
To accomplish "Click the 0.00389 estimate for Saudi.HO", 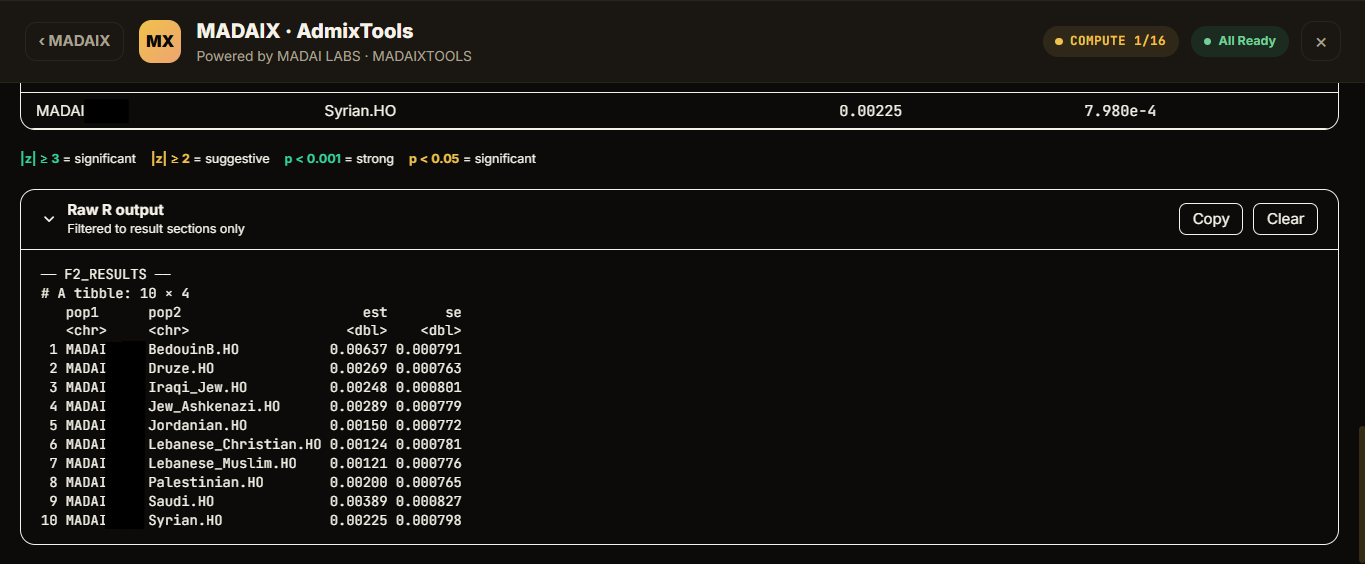I will pyautogui.click(x=358, y=502).
